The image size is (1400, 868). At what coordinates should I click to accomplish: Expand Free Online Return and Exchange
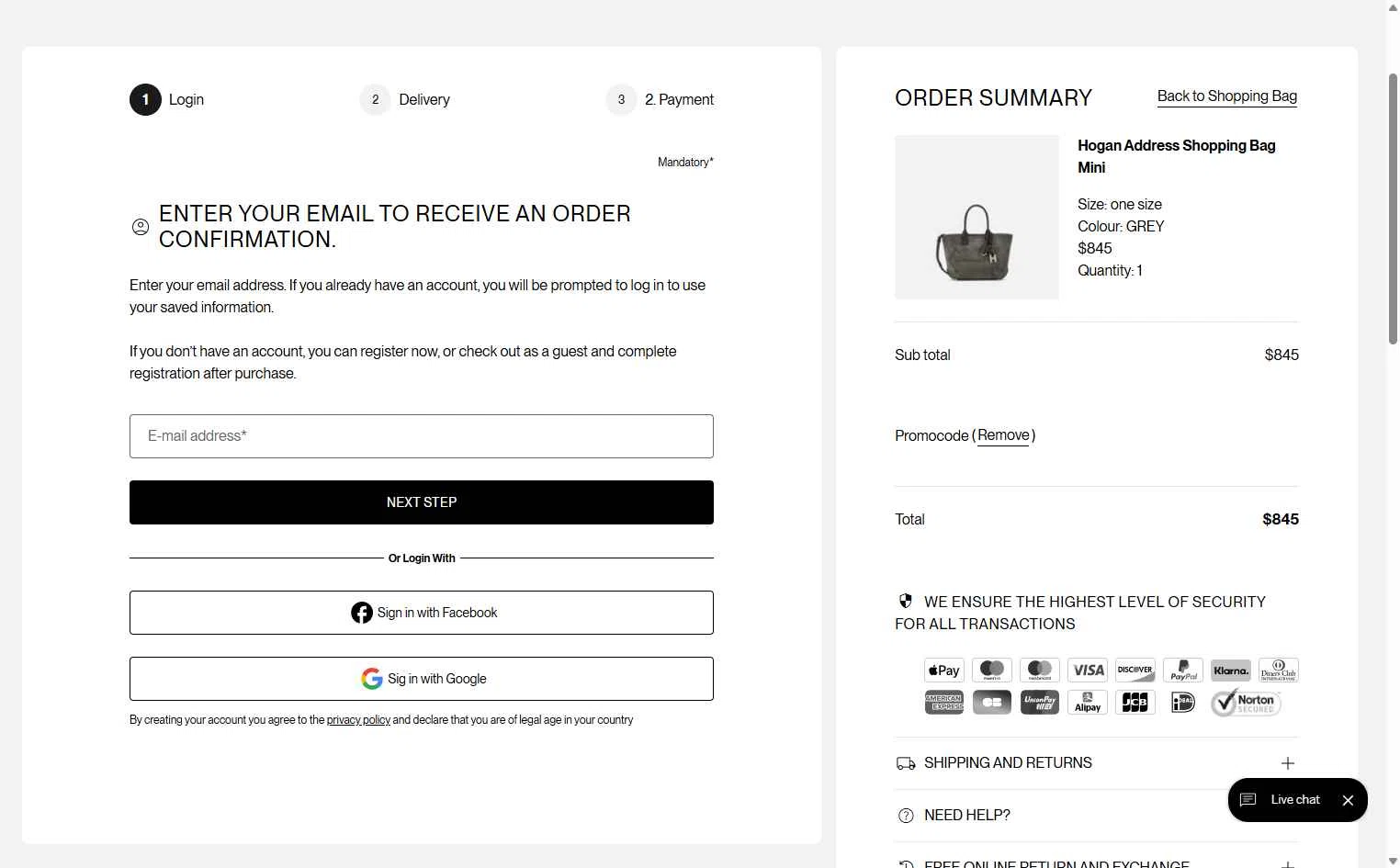point(1096,862)
